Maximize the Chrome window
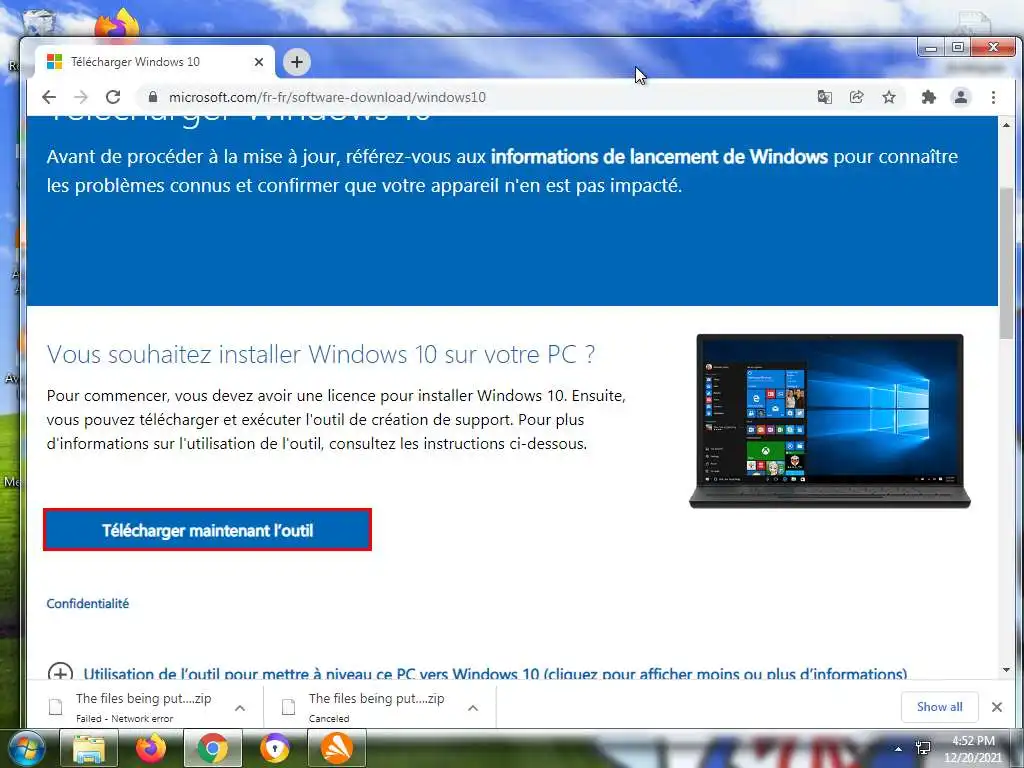The width and height of the screenshot is (1024, 768). coord(957,48)
